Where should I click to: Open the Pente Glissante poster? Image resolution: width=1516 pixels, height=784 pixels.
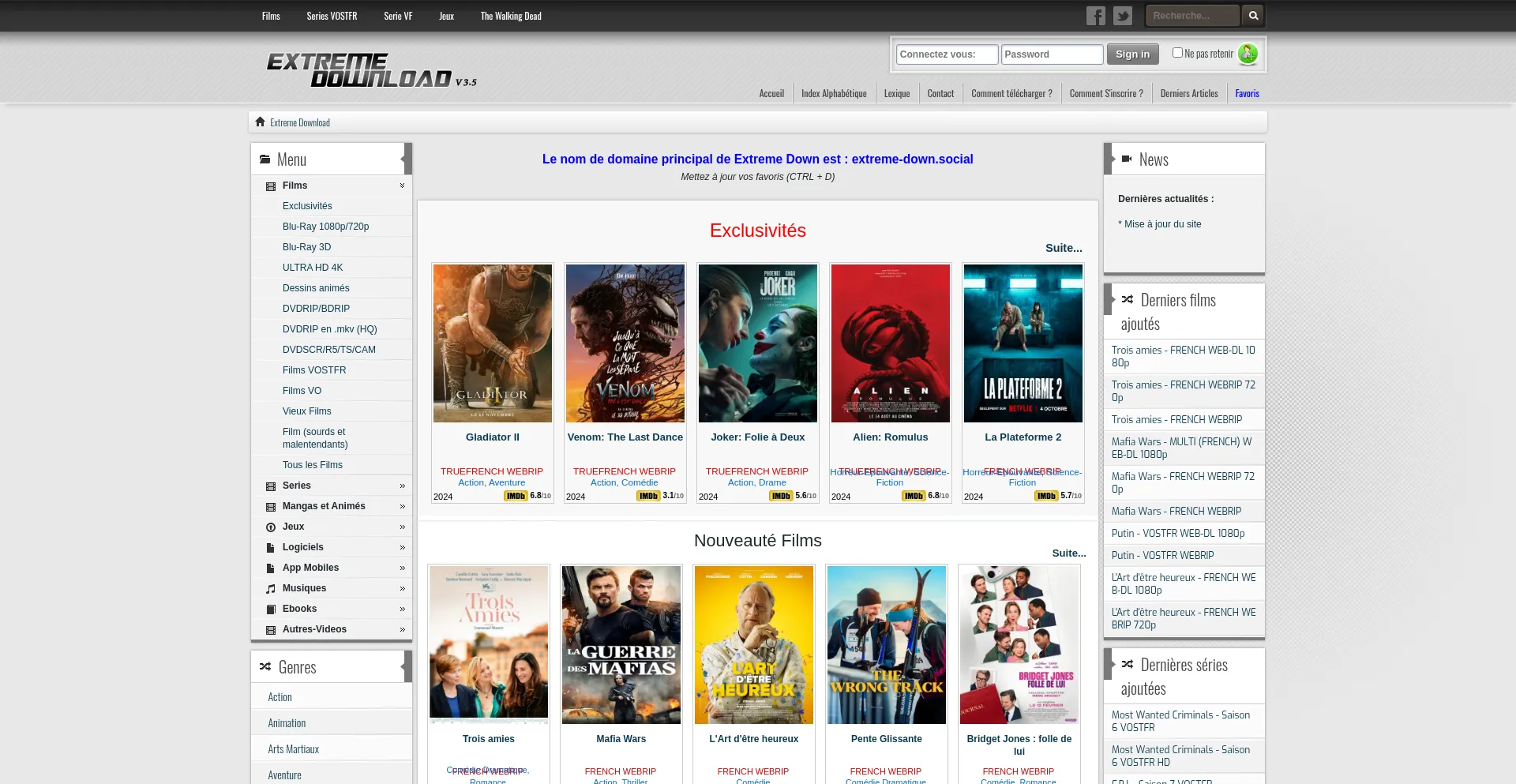(887, 645)
